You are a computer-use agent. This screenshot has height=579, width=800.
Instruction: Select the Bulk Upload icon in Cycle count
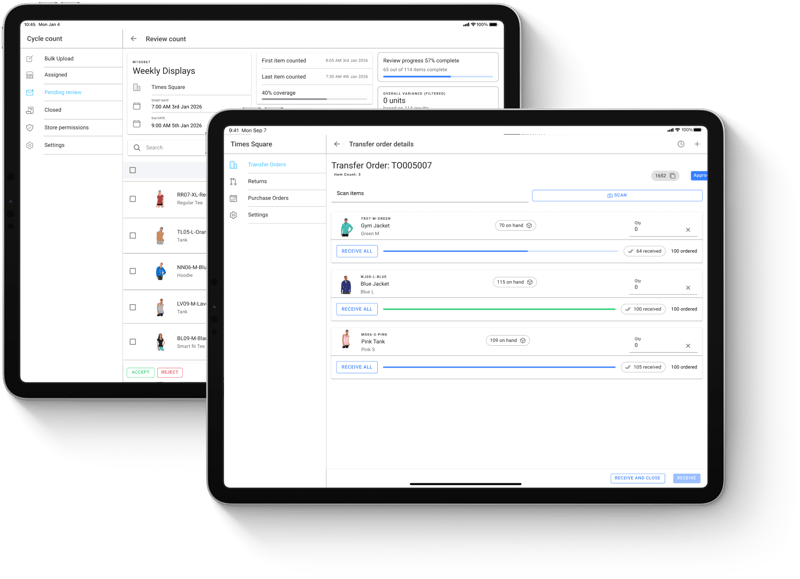(28, 59)
